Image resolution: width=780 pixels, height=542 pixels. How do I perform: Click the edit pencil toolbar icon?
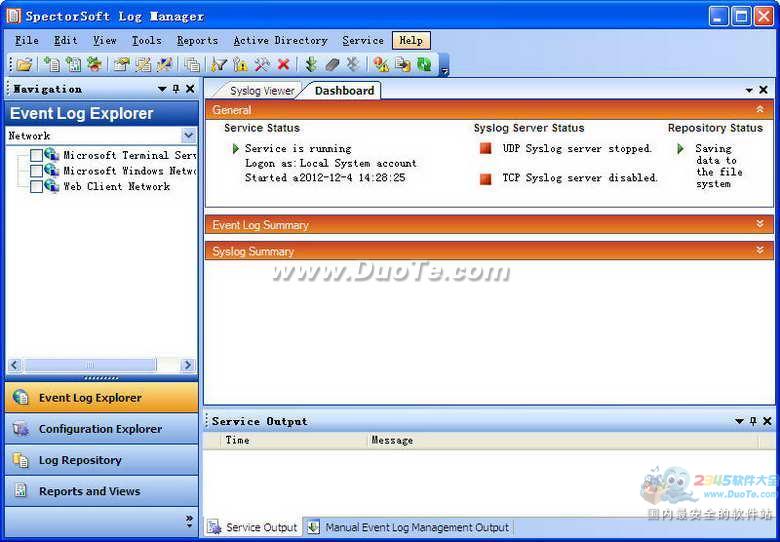[x=143, y=65]
